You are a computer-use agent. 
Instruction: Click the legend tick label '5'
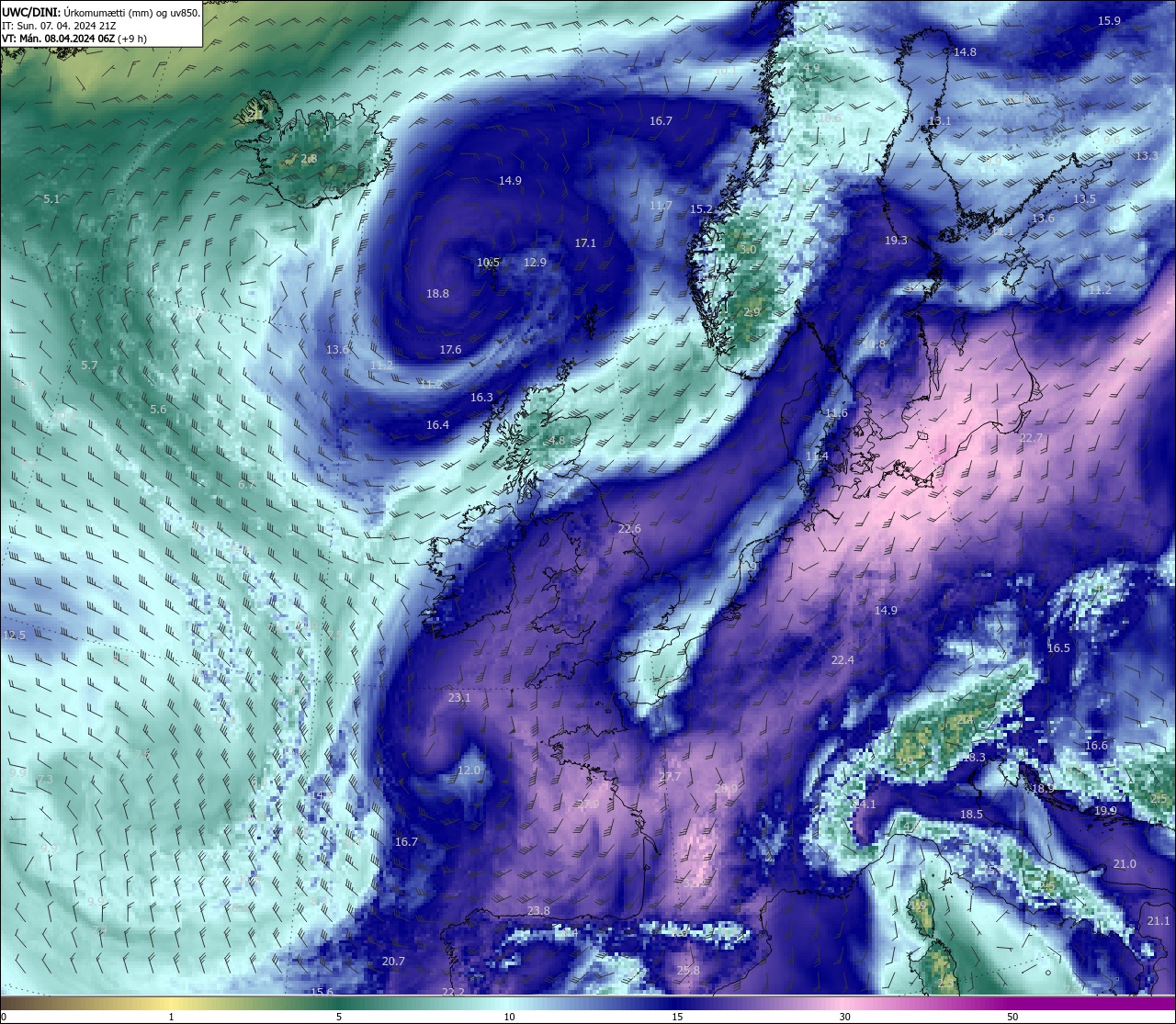pos(339,1017)
